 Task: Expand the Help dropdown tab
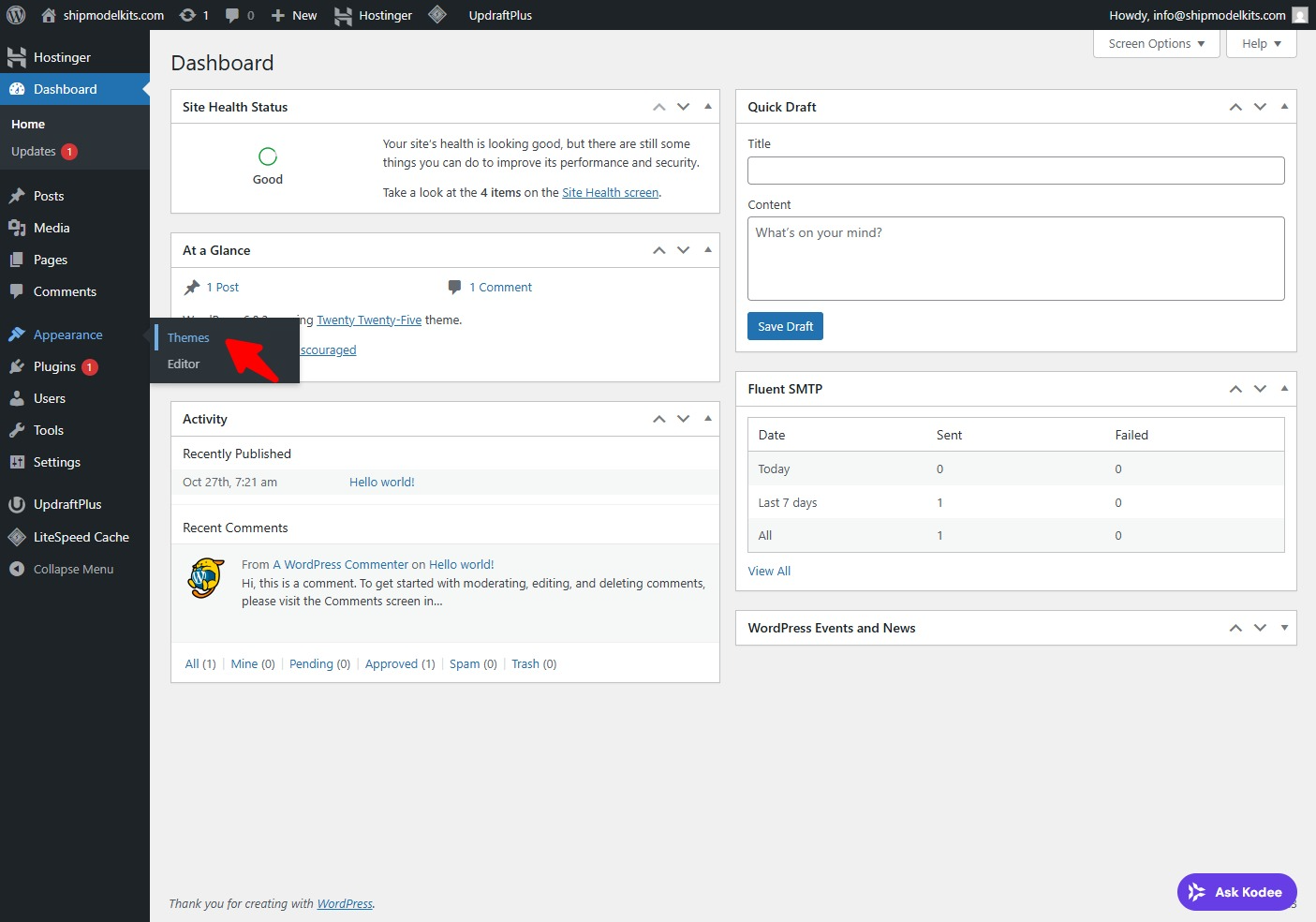pos(1261,44)
